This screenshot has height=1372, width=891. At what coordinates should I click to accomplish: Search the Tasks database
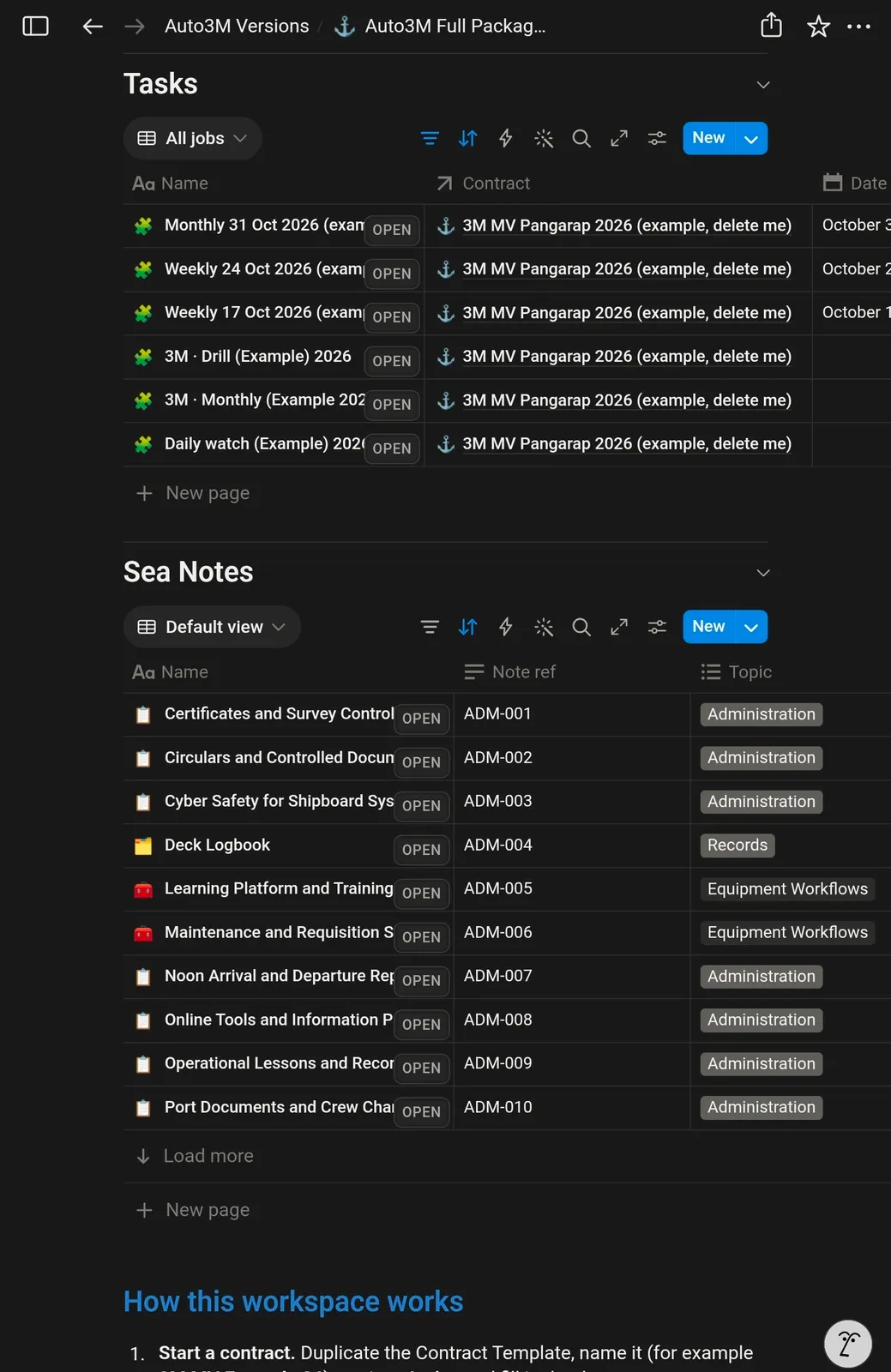coord(581,138)
